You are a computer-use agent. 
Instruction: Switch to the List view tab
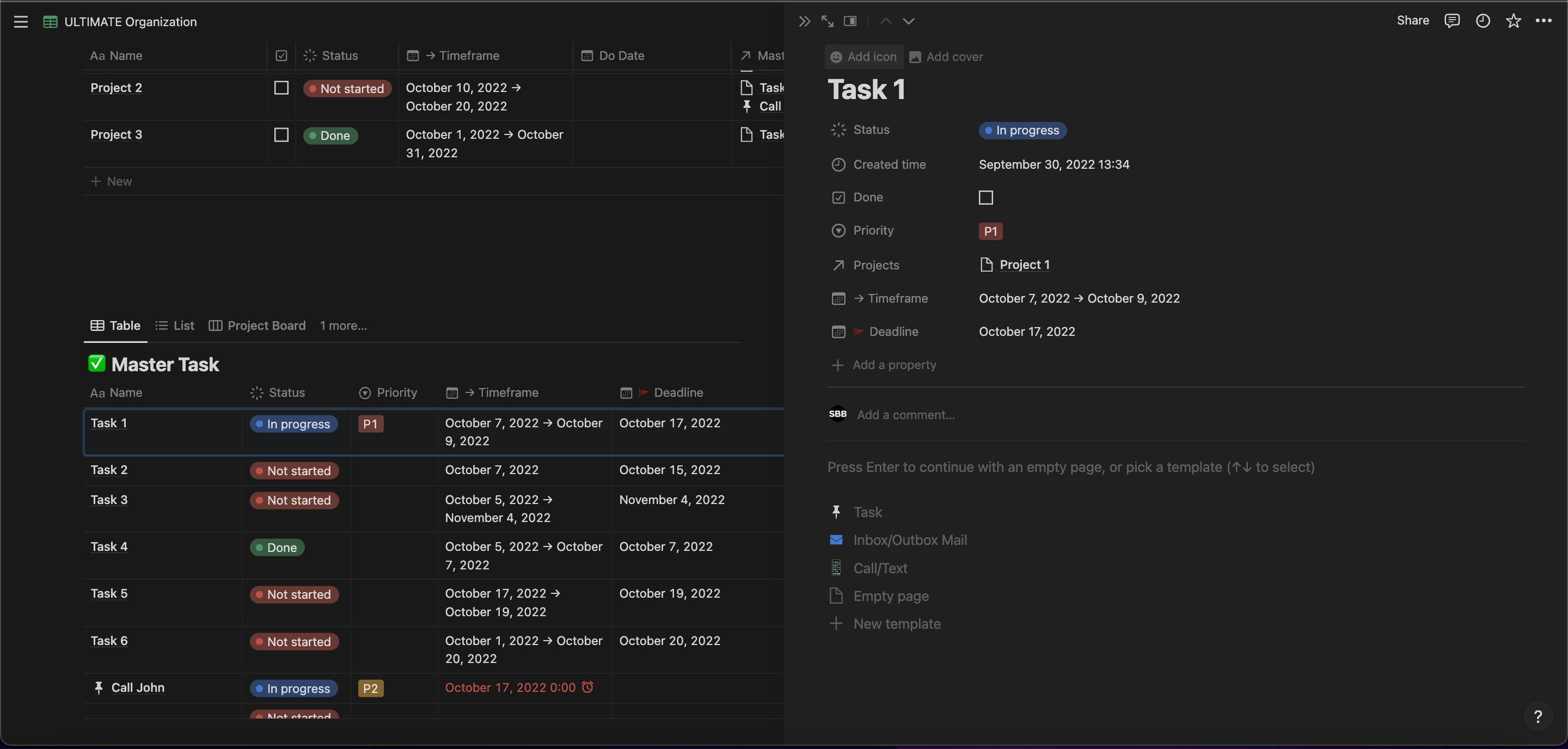[x=175, y=326]
